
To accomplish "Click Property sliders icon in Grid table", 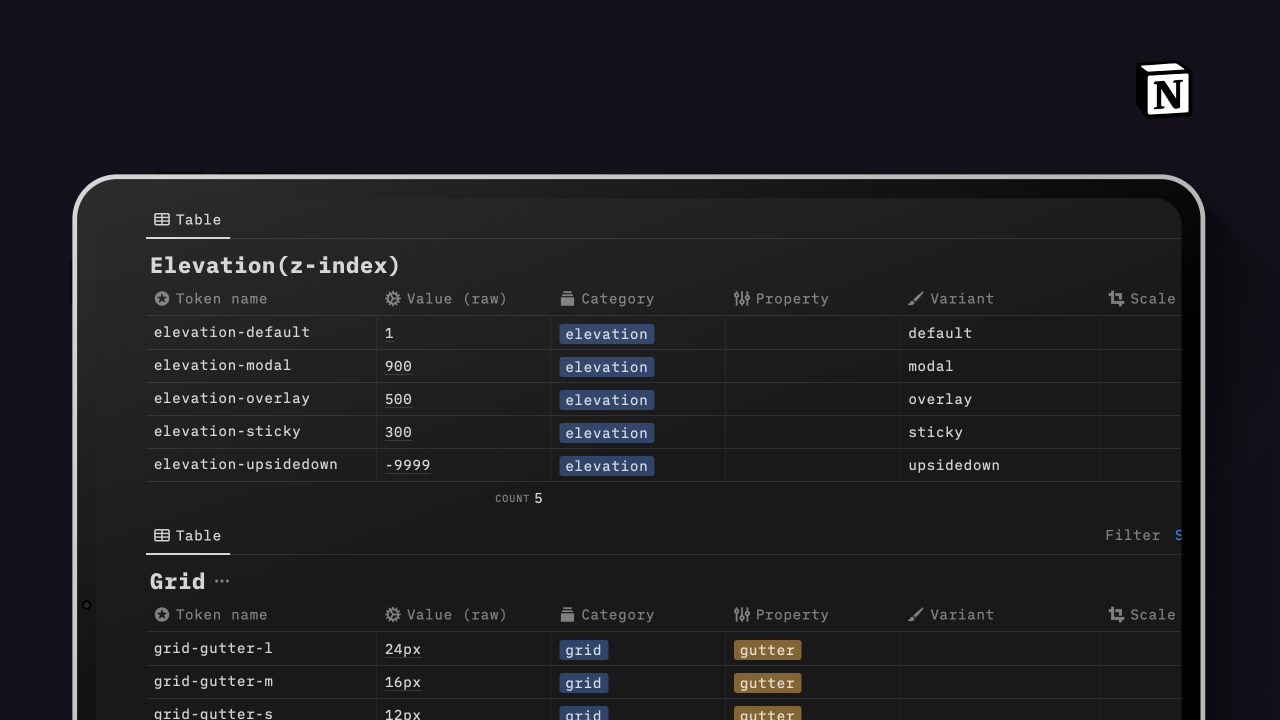I will point(741,615).
